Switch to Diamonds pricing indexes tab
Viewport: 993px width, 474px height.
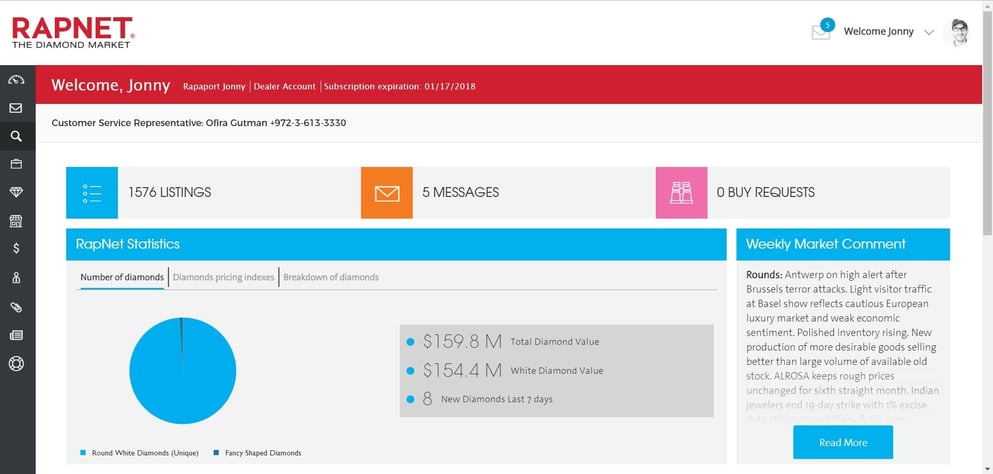point(224,277)
